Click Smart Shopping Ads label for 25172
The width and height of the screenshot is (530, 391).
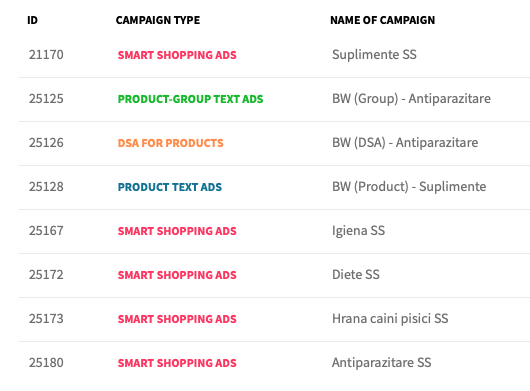[x=177, y=275]
